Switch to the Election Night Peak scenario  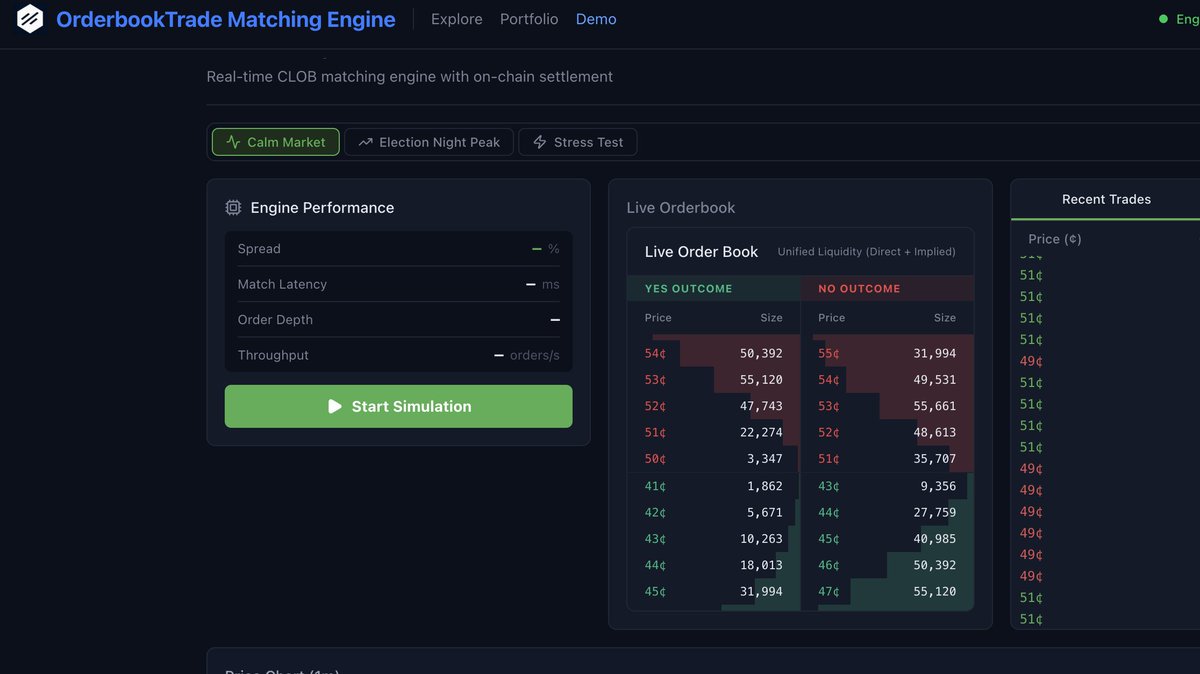(x=428, y=141)
